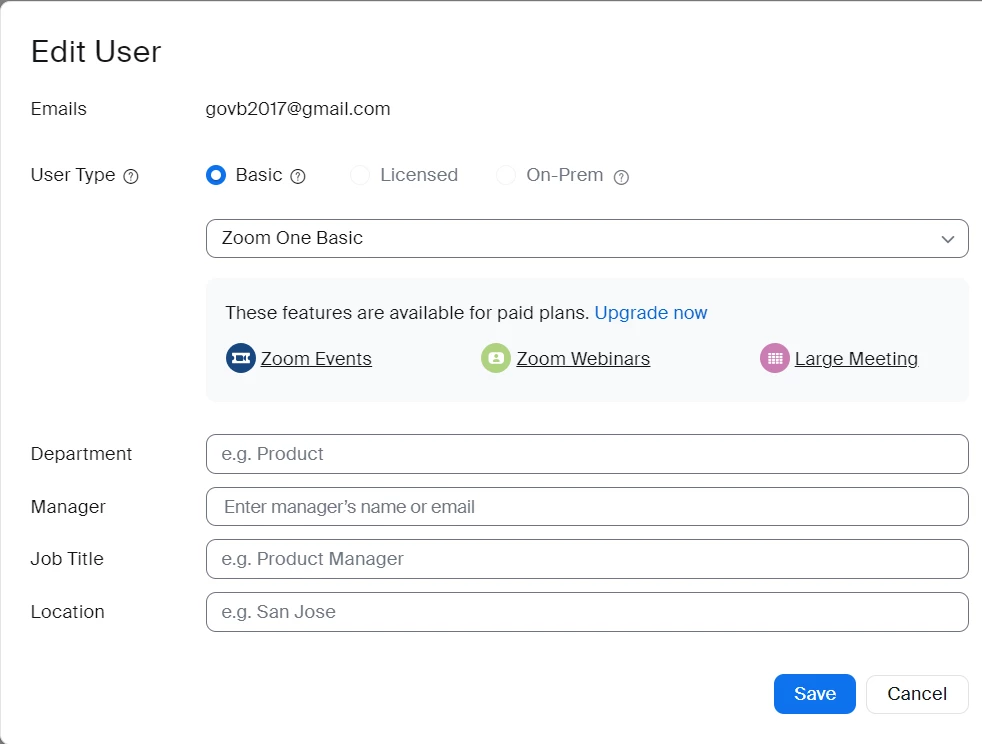
Task: Focus the Location input field
Action: tap(587, 612)
